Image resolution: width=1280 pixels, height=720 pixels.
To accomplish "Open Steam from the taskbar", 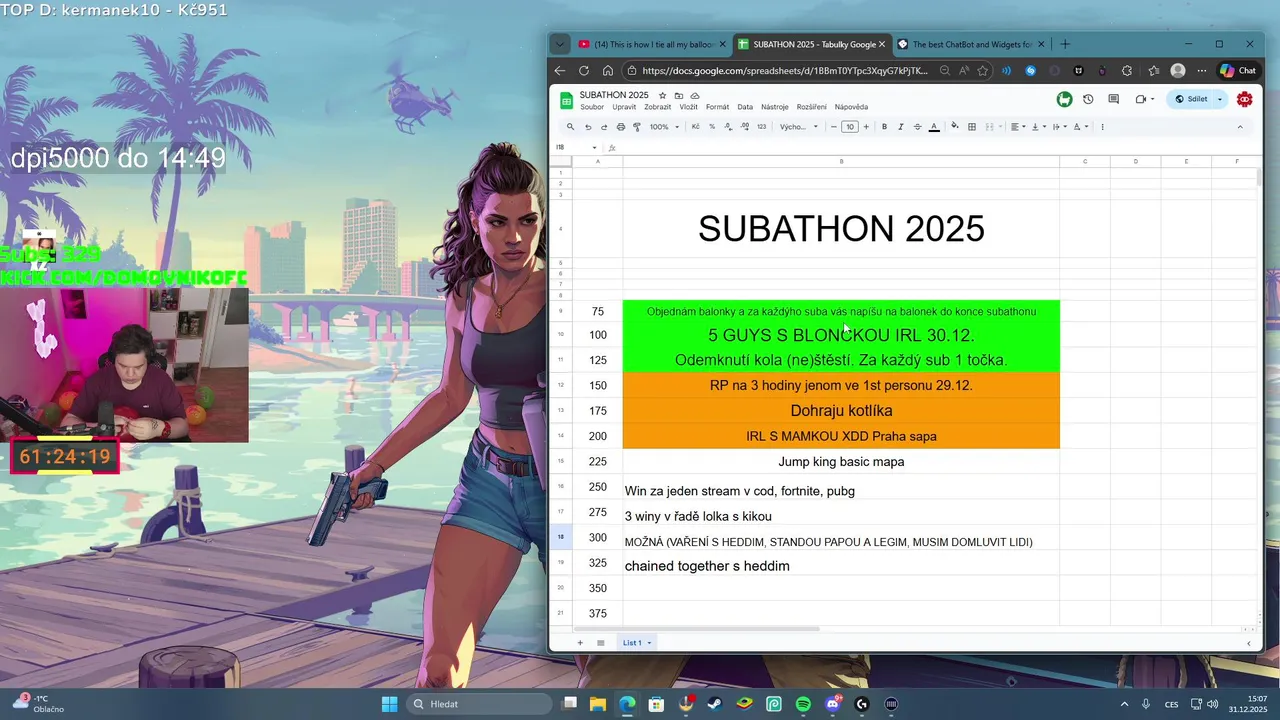I will [715, 704].
